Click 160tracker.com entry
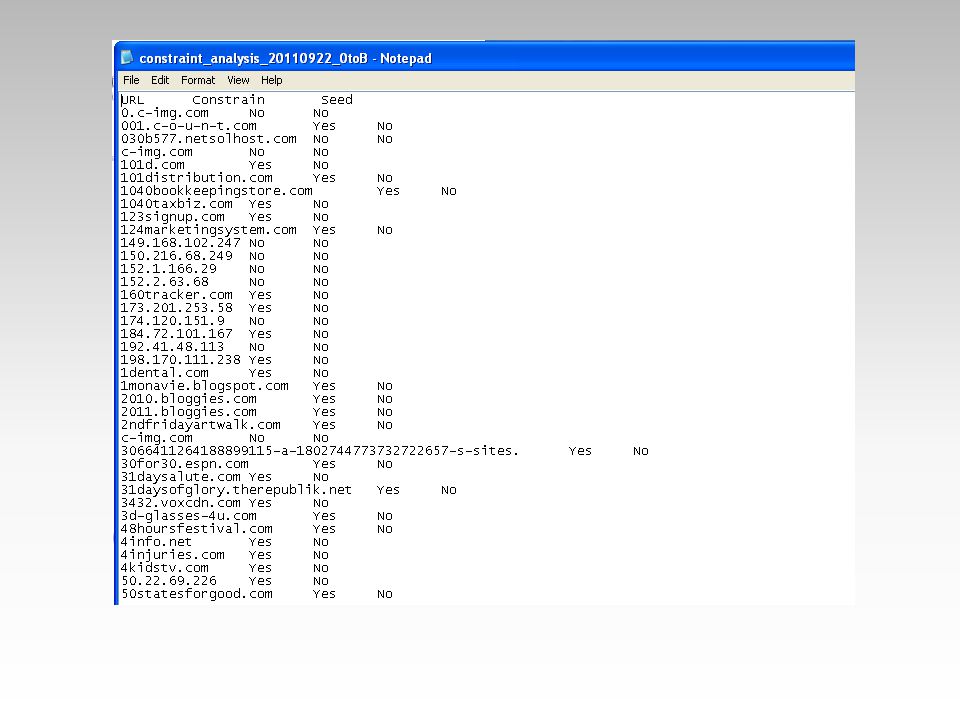Image resolution: width=960 pixels, height=720 pixels. pos(177,295)
